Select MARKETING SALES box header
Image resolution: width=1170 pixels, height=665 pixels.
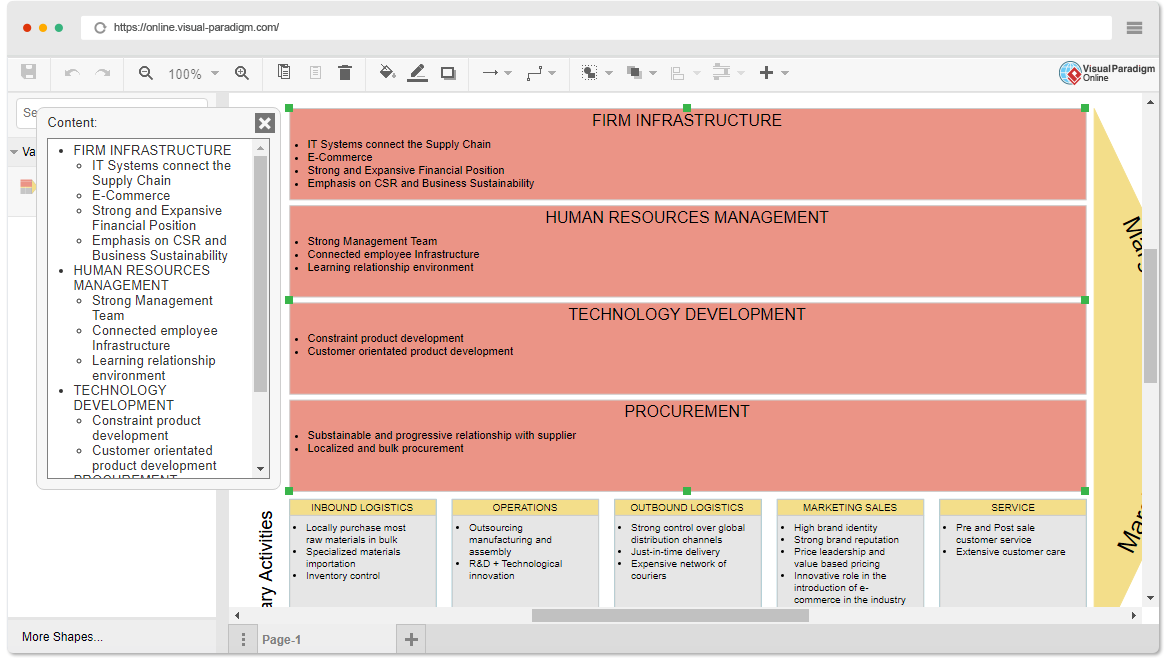tap(850, 508)
